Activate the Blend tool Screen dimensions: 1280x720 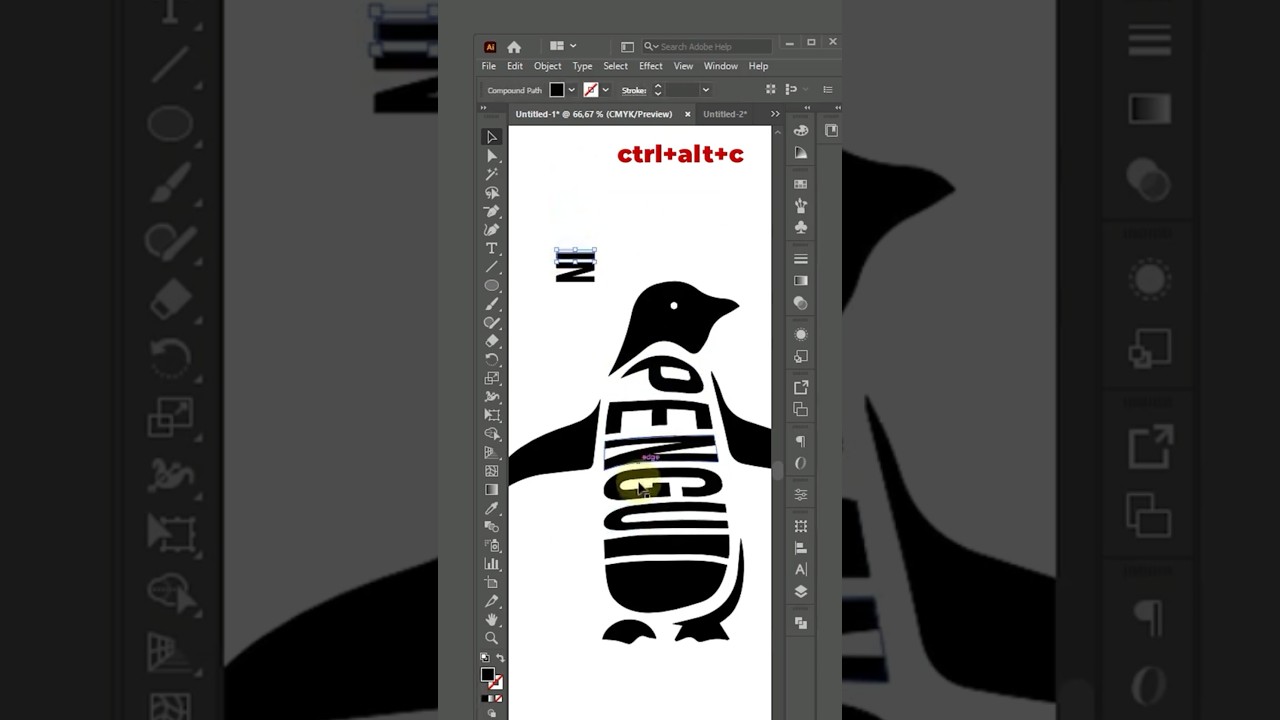(x=492, y=526)
